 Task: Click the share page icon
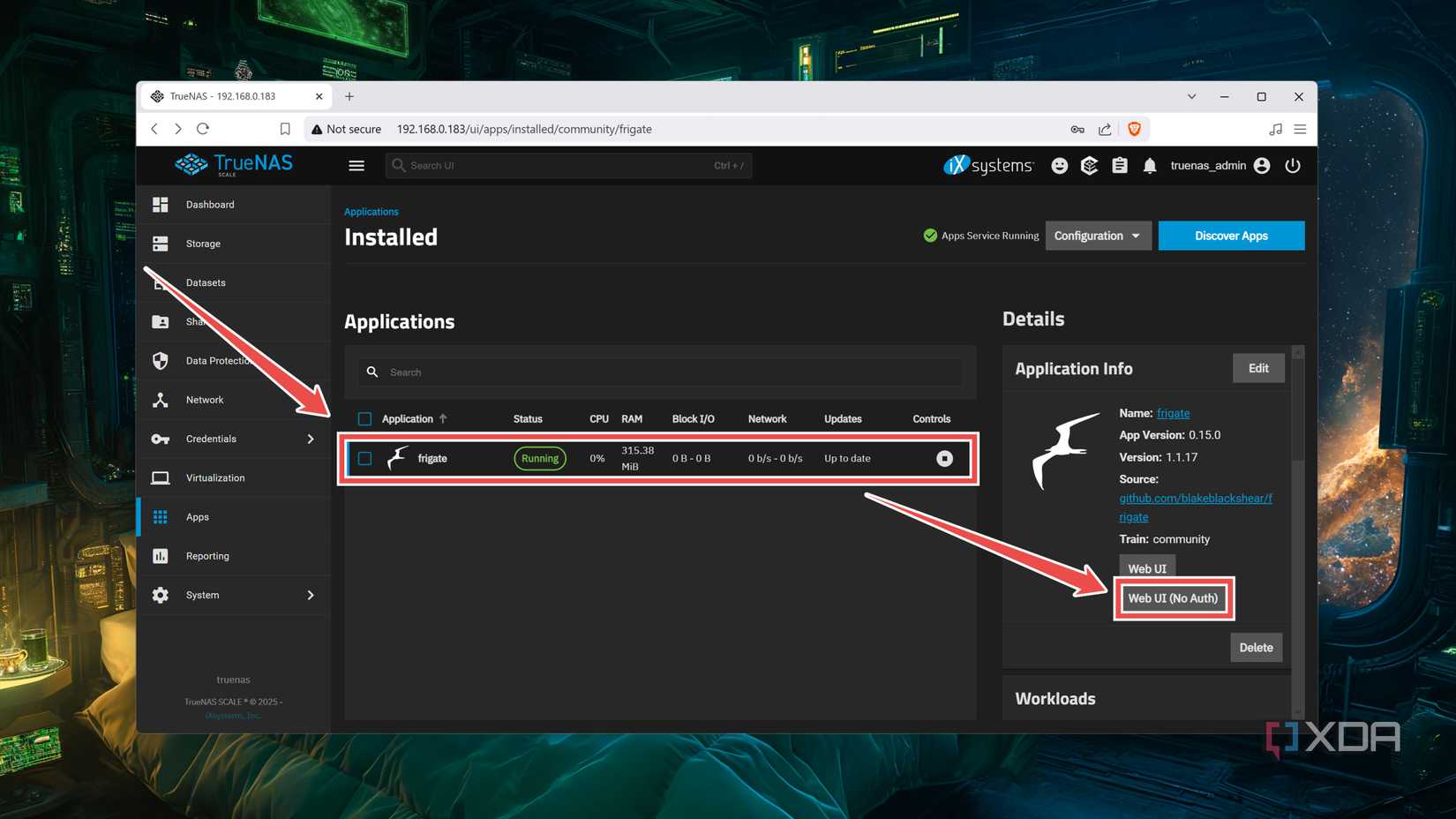1105,129
